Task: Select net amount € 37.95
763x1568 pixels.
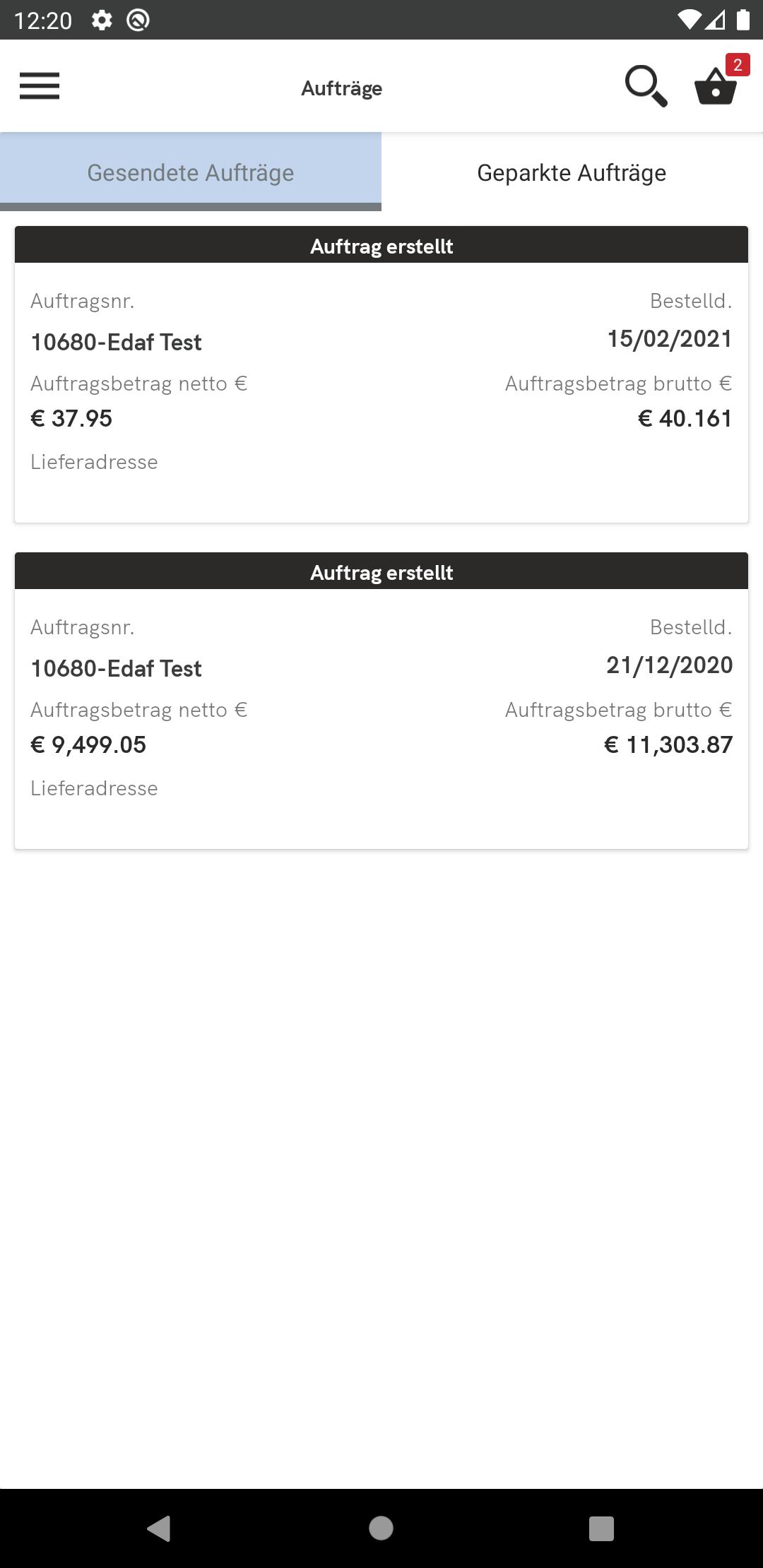Action: click(71, 418)
